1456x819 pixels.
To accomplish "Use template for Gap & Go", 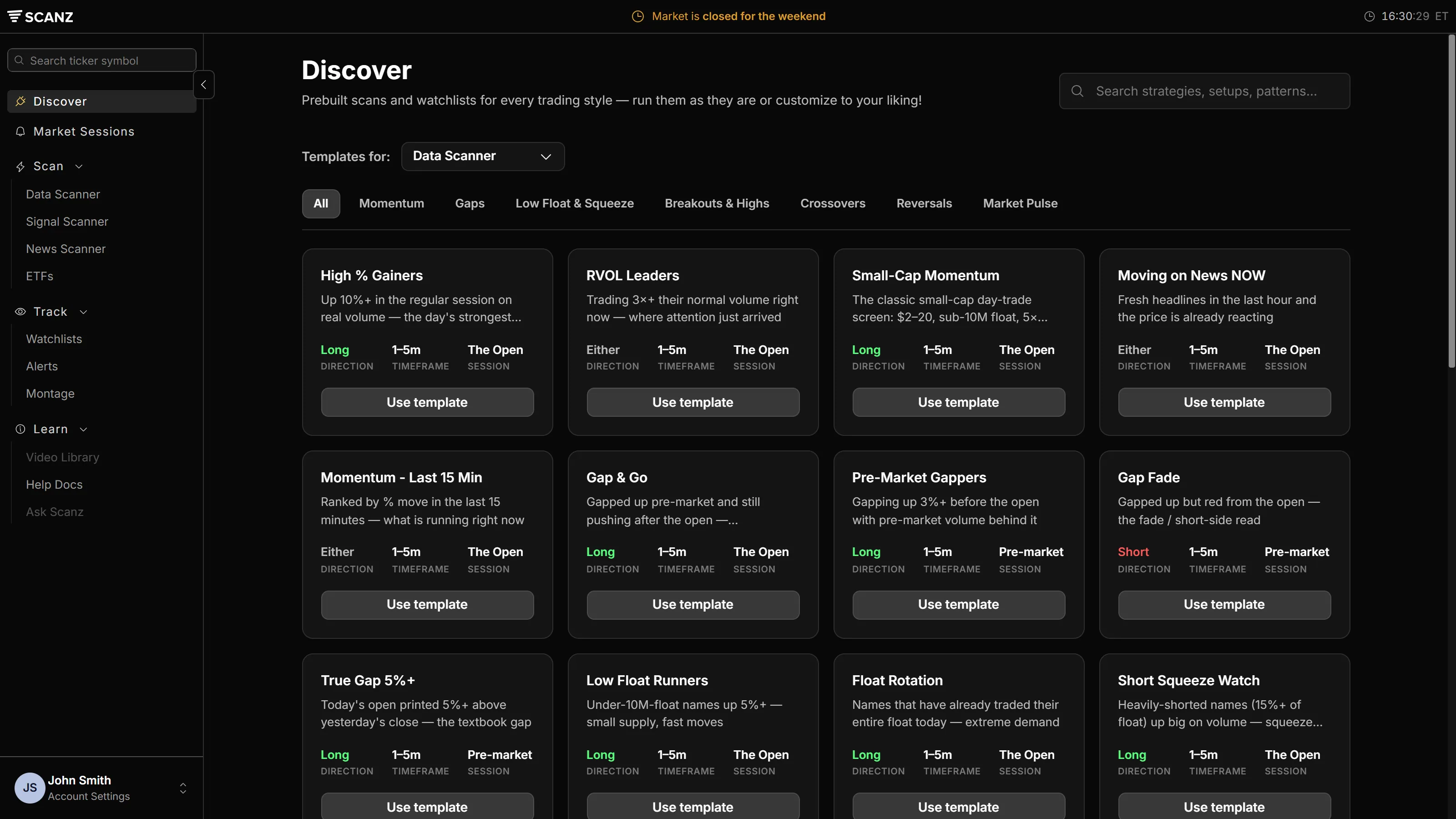I will tap(693, 604).
